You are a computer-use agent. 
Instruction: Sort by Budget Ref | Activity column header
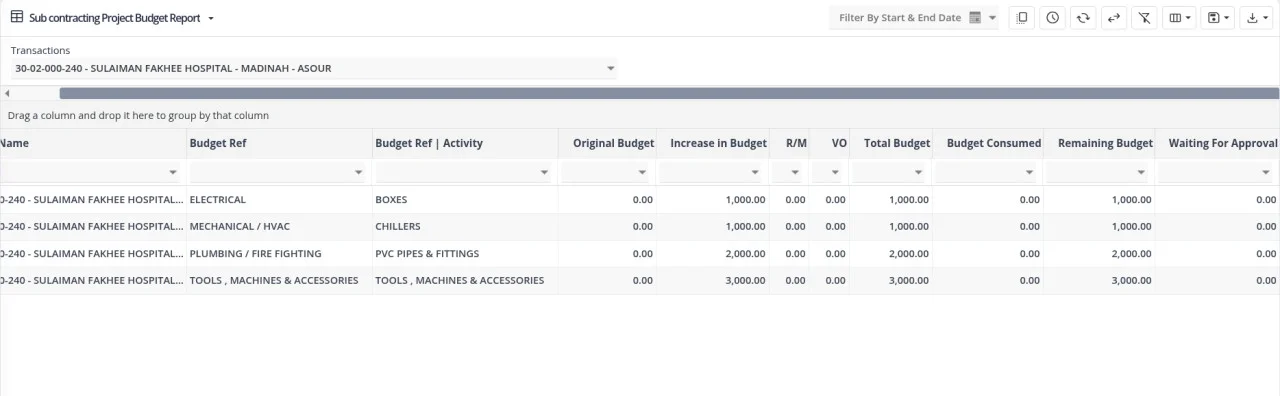click(429, 143)
